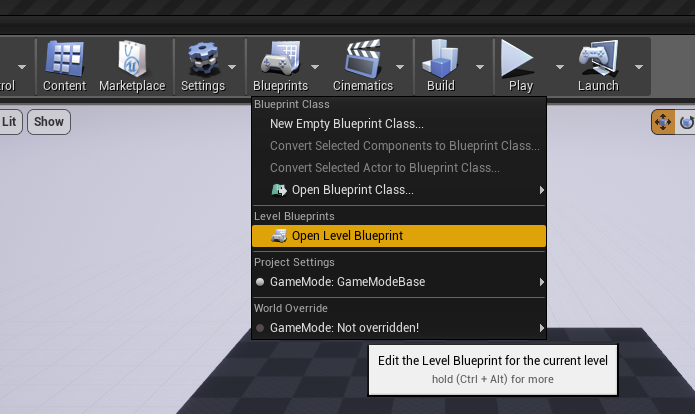
Task: Click the Settings gear toolbar icon
Action: click(x=204, y=58)
